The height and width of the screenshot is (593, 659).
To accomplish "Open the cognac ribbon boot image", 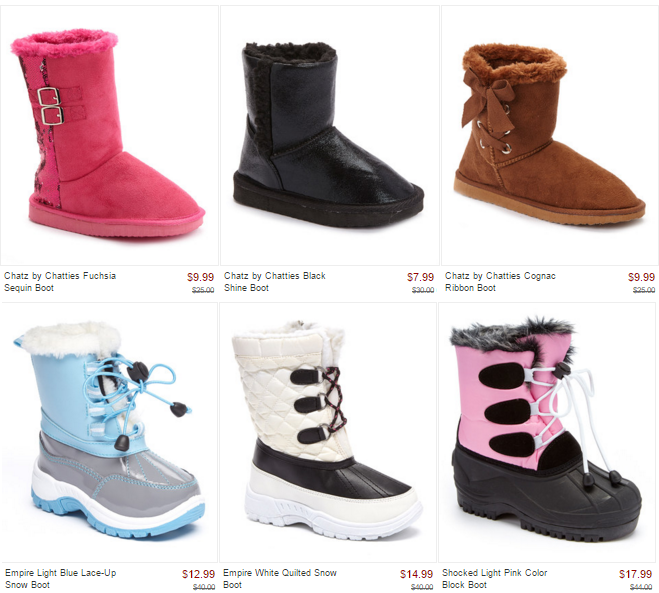I will 550,135.
